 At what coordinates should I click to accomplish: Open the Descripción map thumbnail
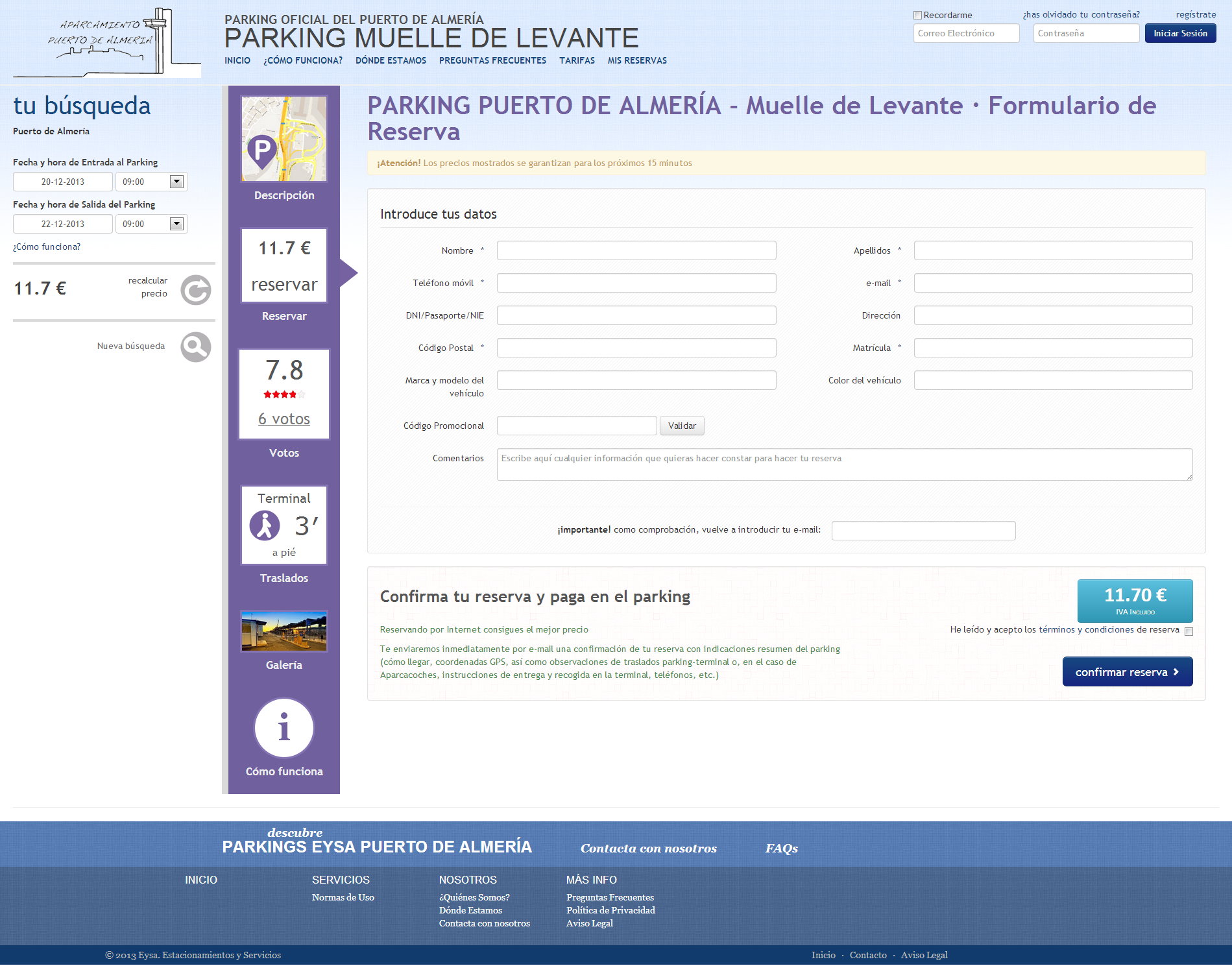(284, 139)
